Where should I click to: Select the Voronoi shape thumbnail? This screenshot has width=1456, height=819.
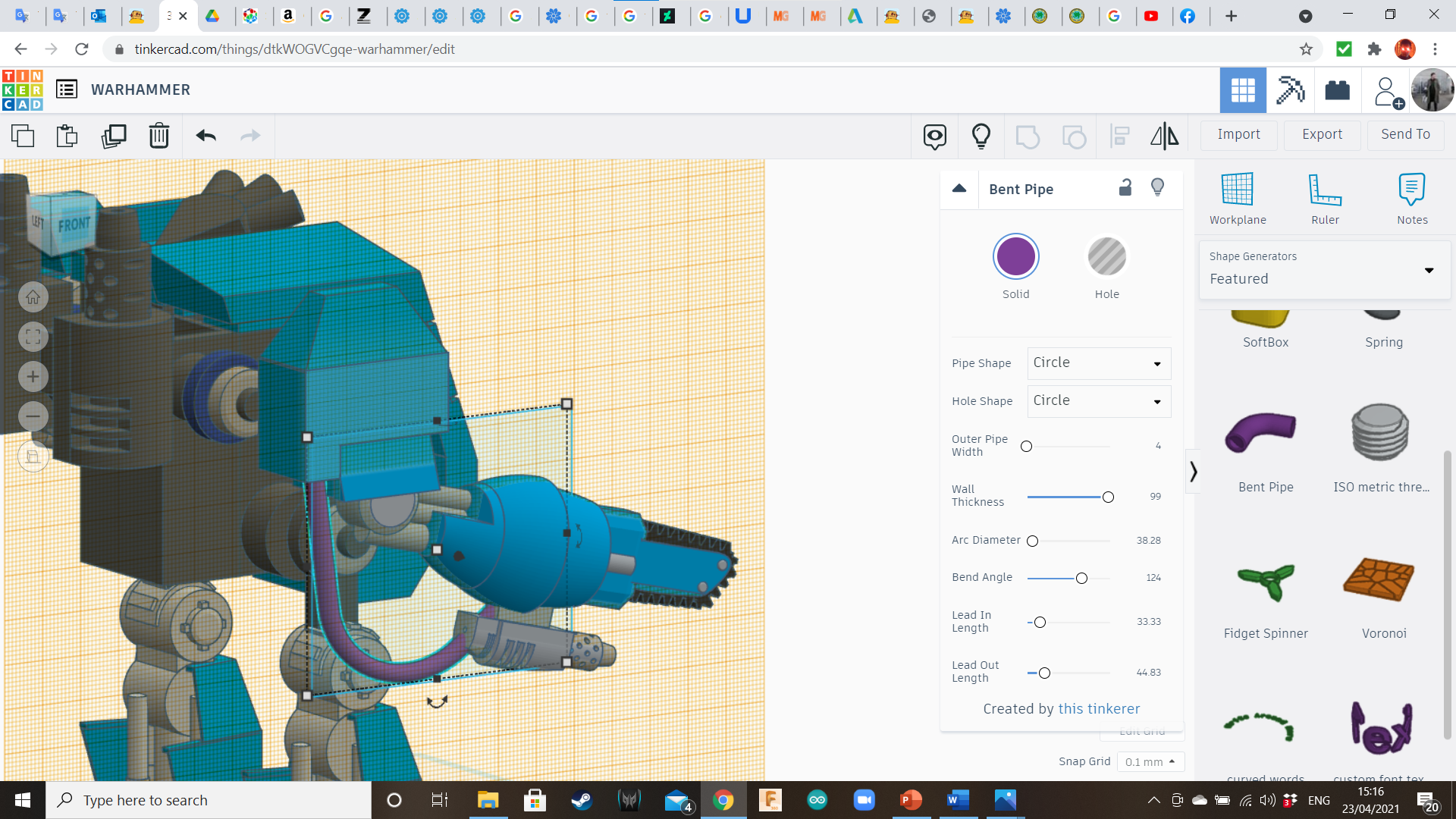pyautogui.click(x=1379, y=580)
